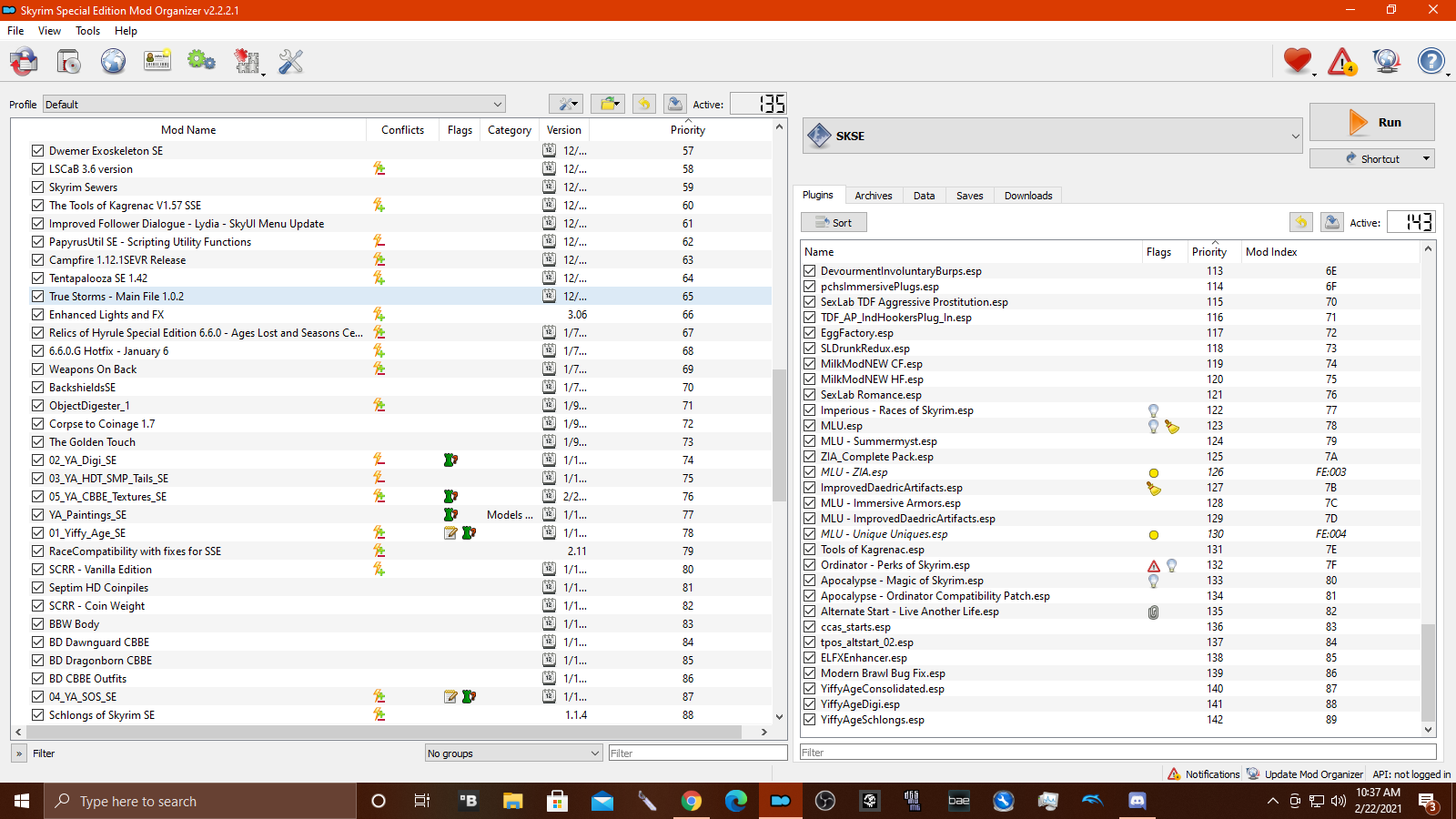The width and height of the screenshot is (1456, 819).
Task: Sort the mod list by Mod Name header
Action: coord(188,129)
